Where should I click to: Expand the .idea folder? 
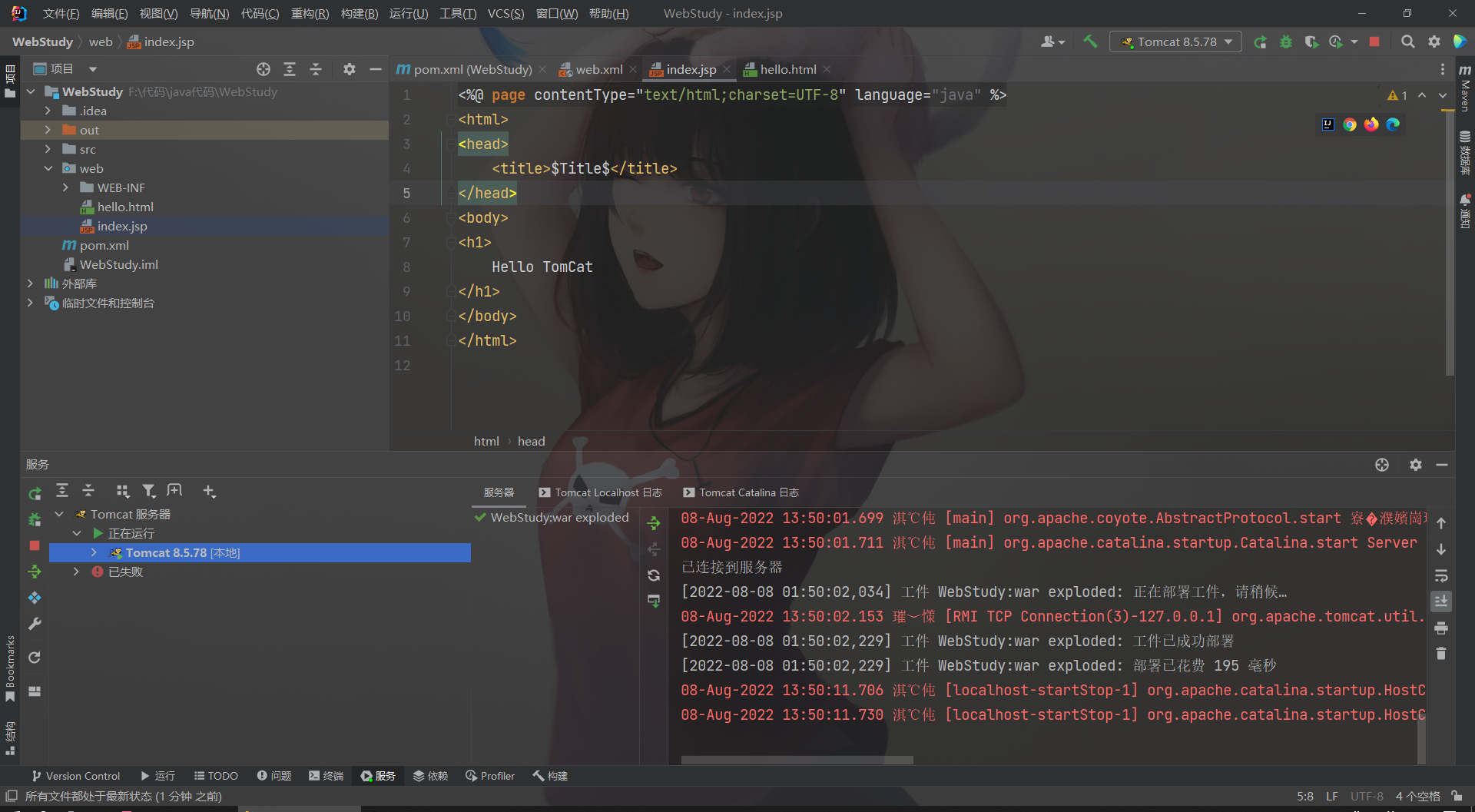(48, 111)
